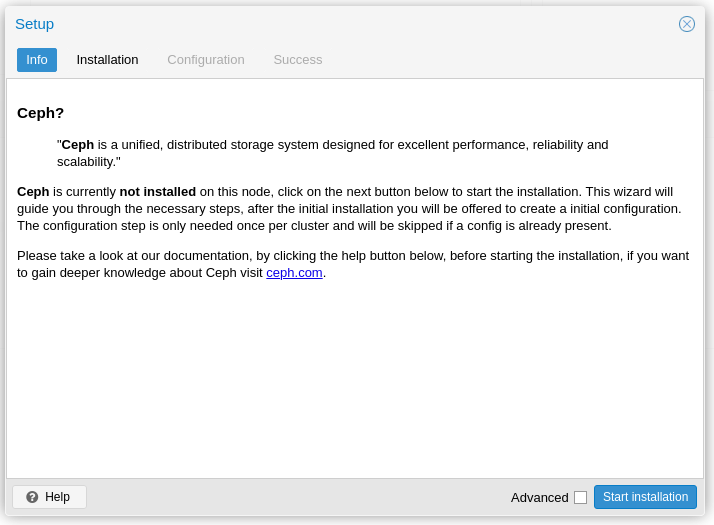The image size is (714, 525).
Task: Click the bold "Ceph" word inside the quote
Action: pos(78,145)
